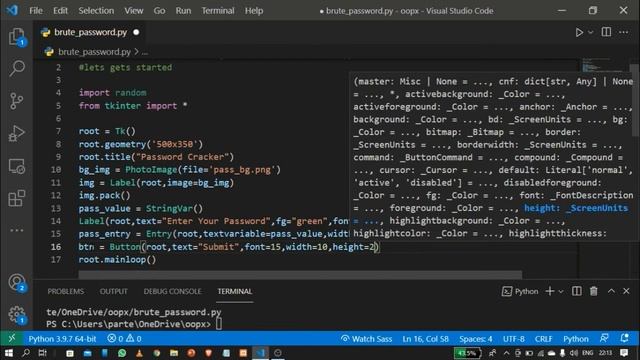Show hidden system tray icons
The height and width of the screenshot is (360, 640).
point(507,353)
